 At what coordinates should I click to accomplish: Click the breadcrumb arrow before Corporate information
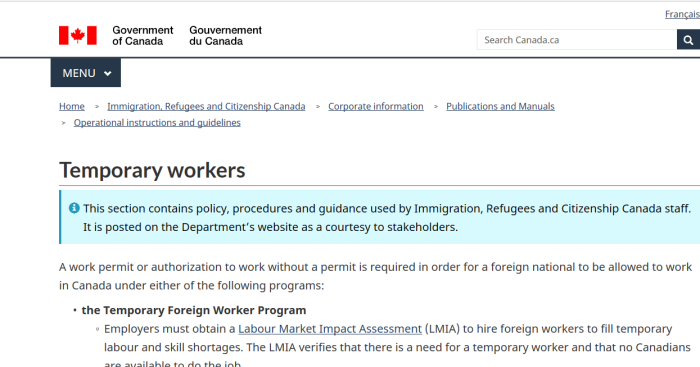pos(318,107)
